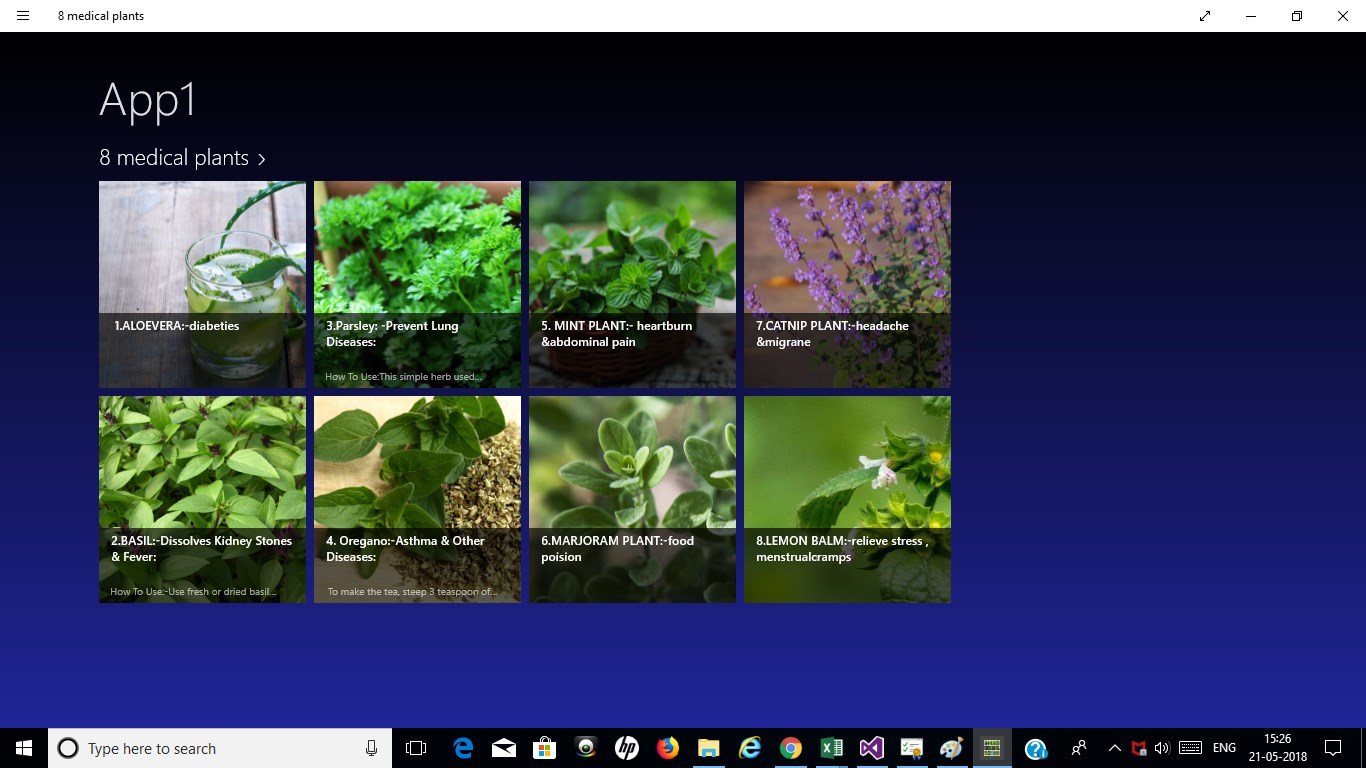Open the volume control

point(1162,747)
